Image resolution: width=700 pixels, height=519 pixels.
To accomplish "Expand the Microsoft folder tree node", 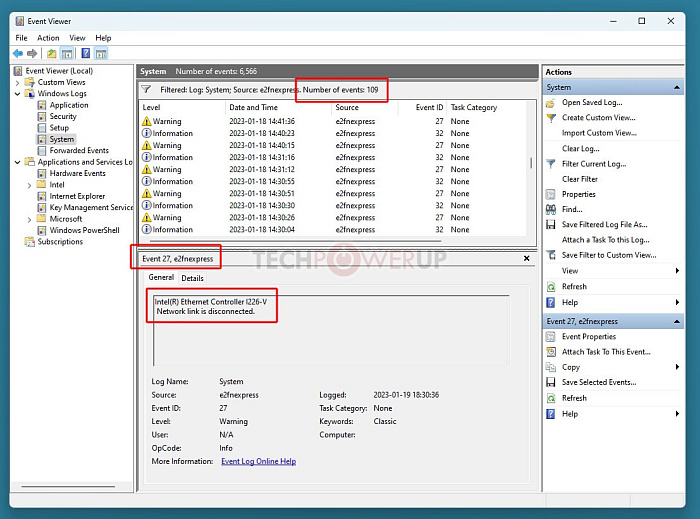I will click(x=29, y=219).
